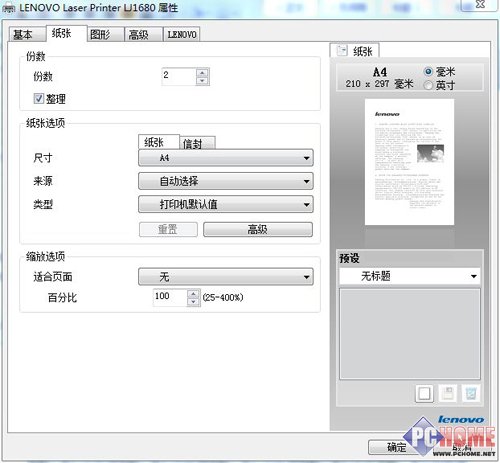Click the delete preset trash icon

(471, 394)
